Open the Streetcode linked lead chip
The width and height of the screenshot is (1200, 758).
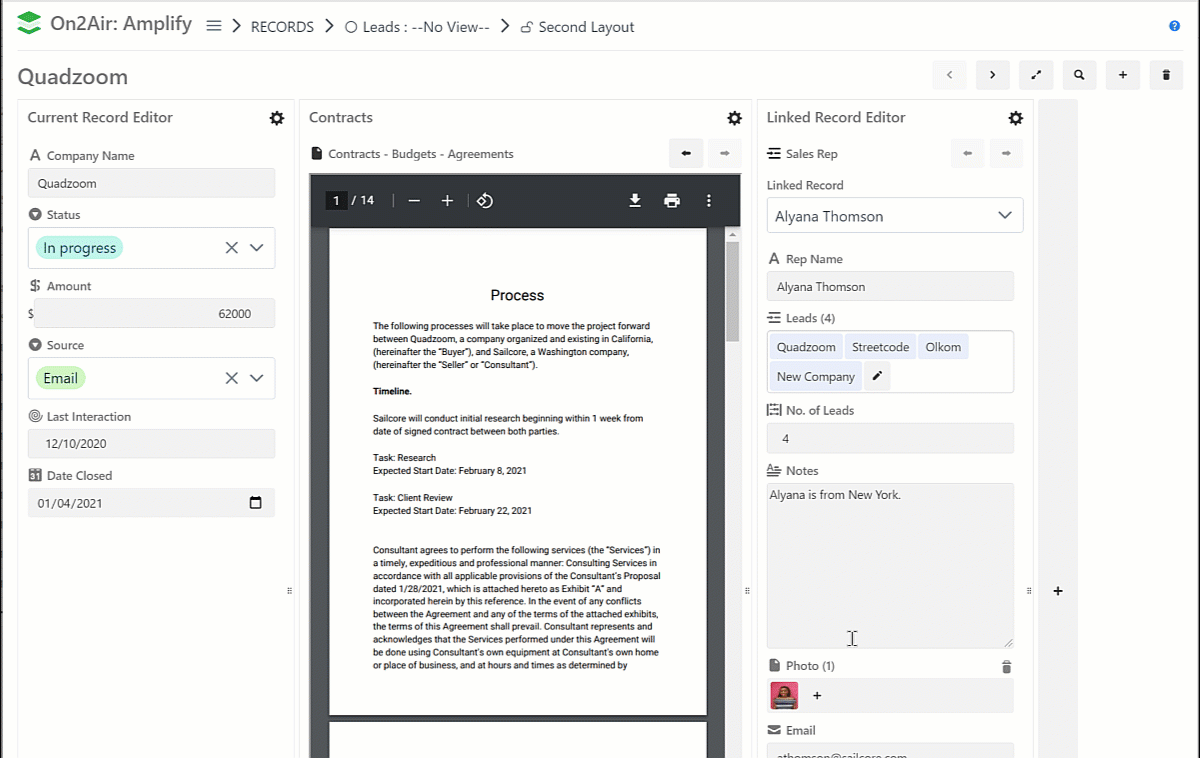pos(881,347)
